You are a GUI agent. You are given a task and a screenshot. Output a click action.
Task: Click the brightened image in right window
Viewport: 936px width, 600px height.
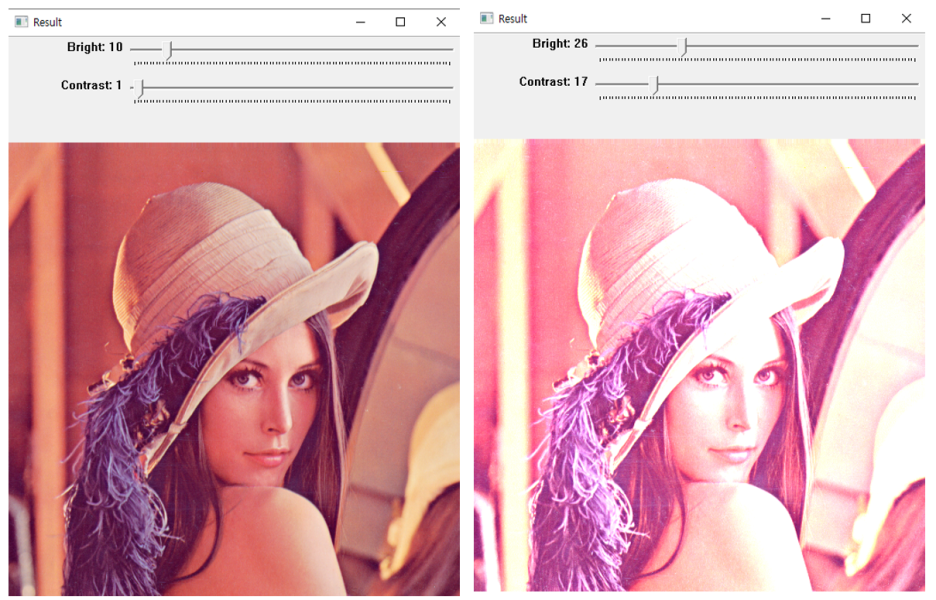[699, 365]
